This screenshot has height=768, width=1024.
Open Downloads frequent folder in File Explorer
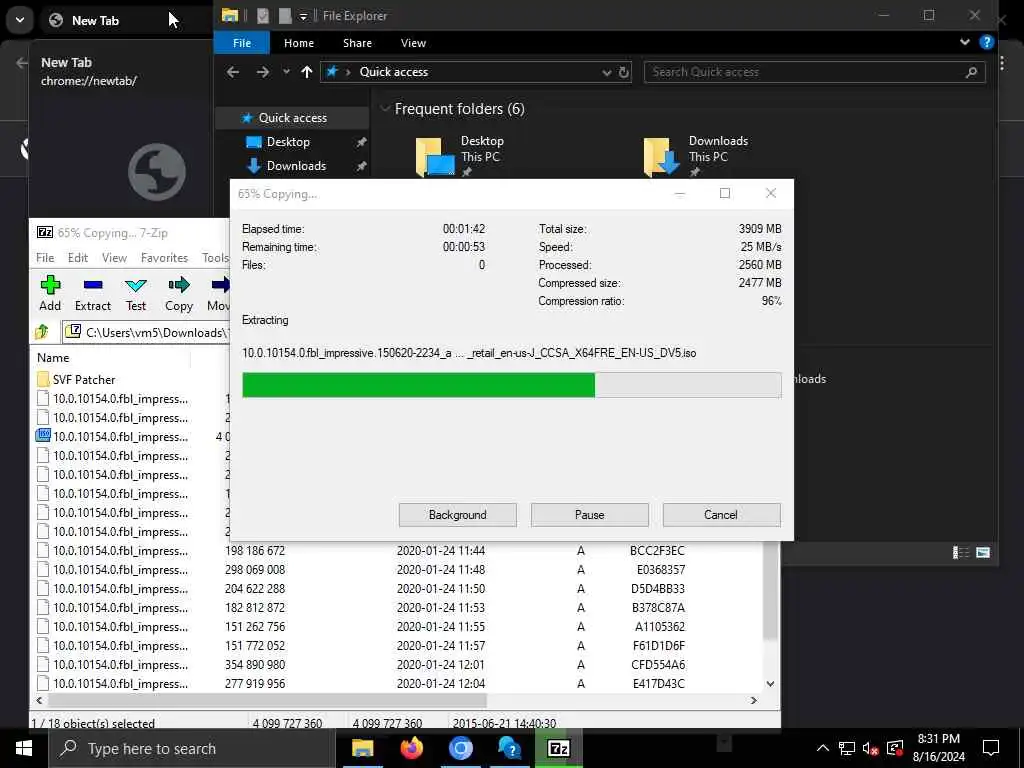pos(696,156)
